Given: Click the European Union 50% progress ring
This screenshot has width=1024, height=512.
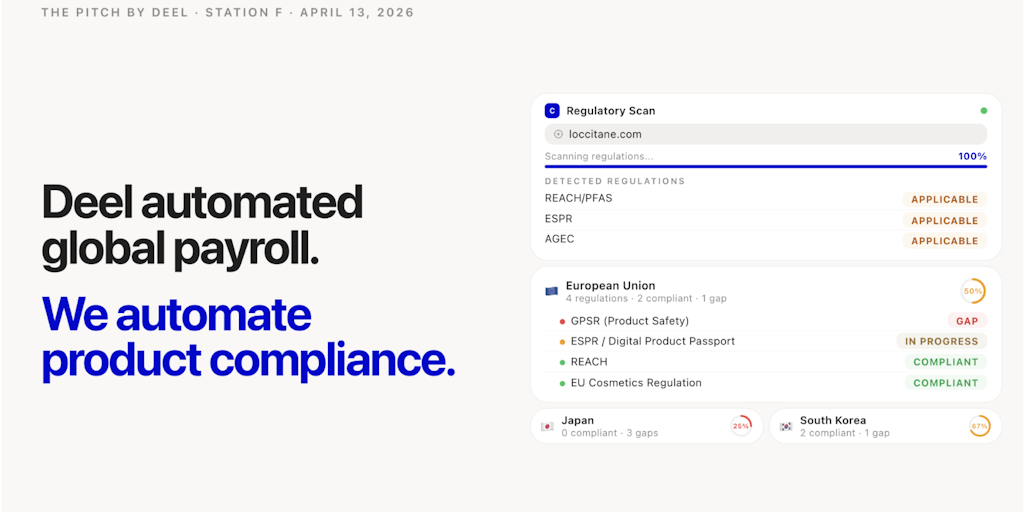Looking at the screenshot, I should click(x=973, y=291).
